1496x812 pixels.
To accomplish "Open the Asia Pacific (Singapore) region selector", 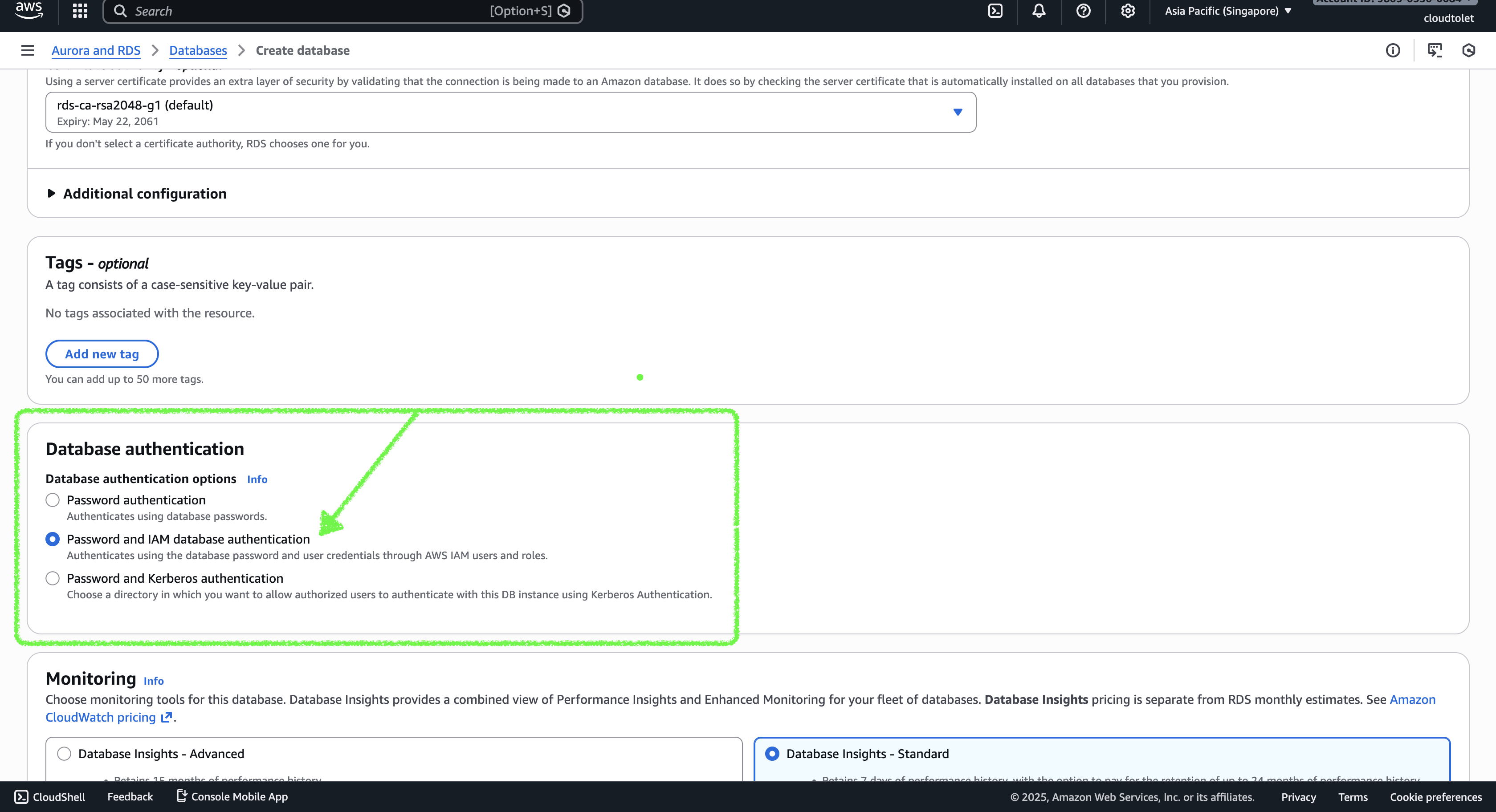I will pos(1227,10).
